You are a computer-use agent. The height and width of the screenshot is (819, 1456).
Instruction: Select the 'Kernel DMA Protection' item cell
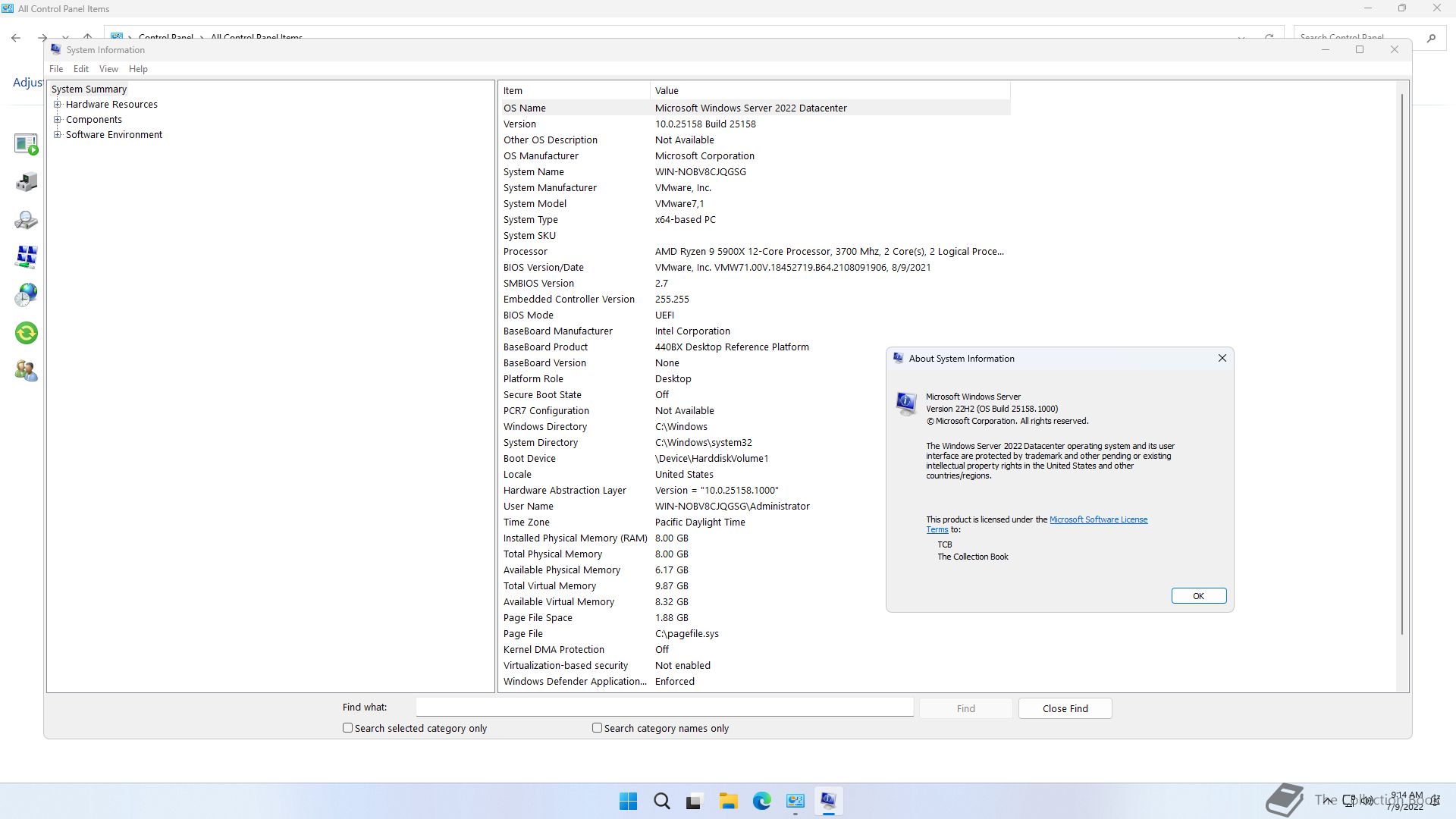554,649
